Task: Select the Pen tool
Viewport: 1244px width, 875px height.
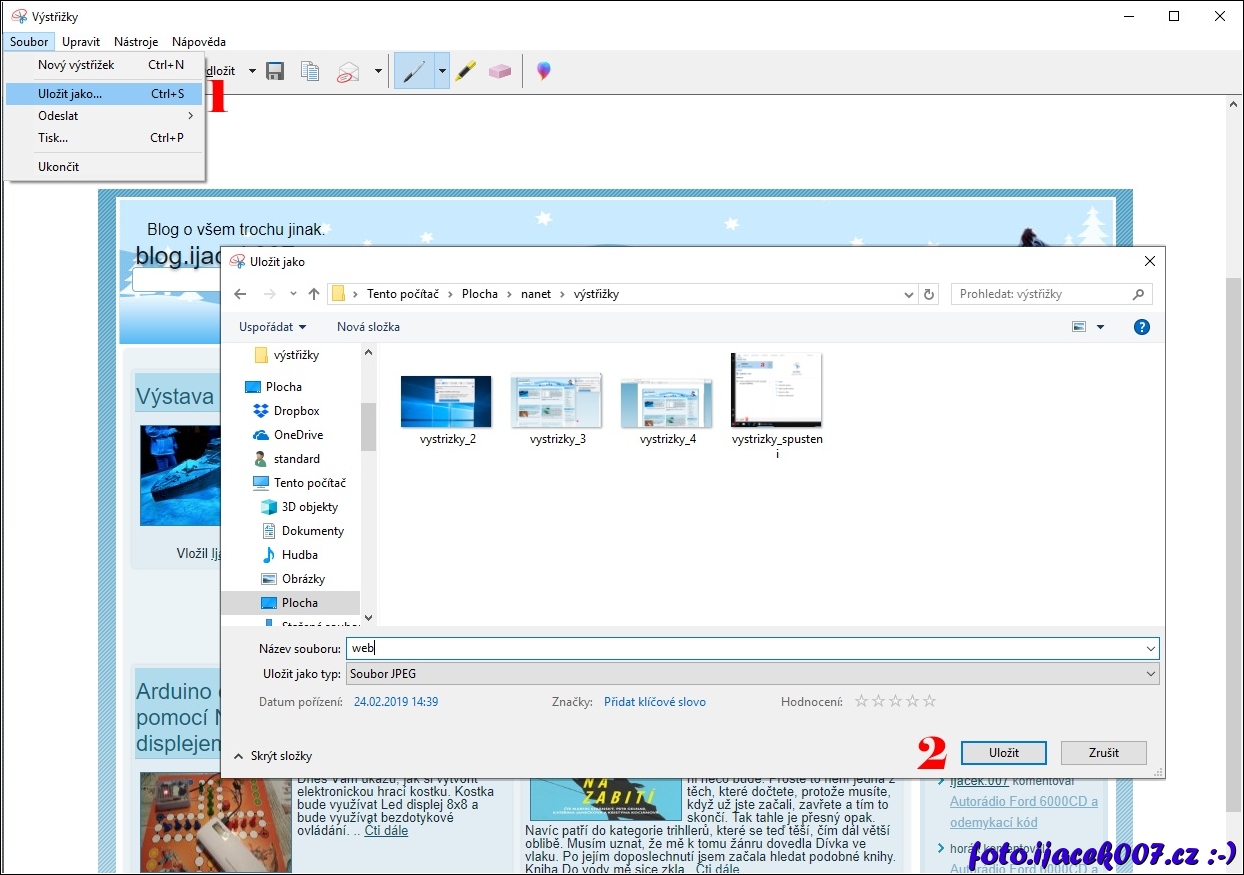Action: [x=413, y=71]
